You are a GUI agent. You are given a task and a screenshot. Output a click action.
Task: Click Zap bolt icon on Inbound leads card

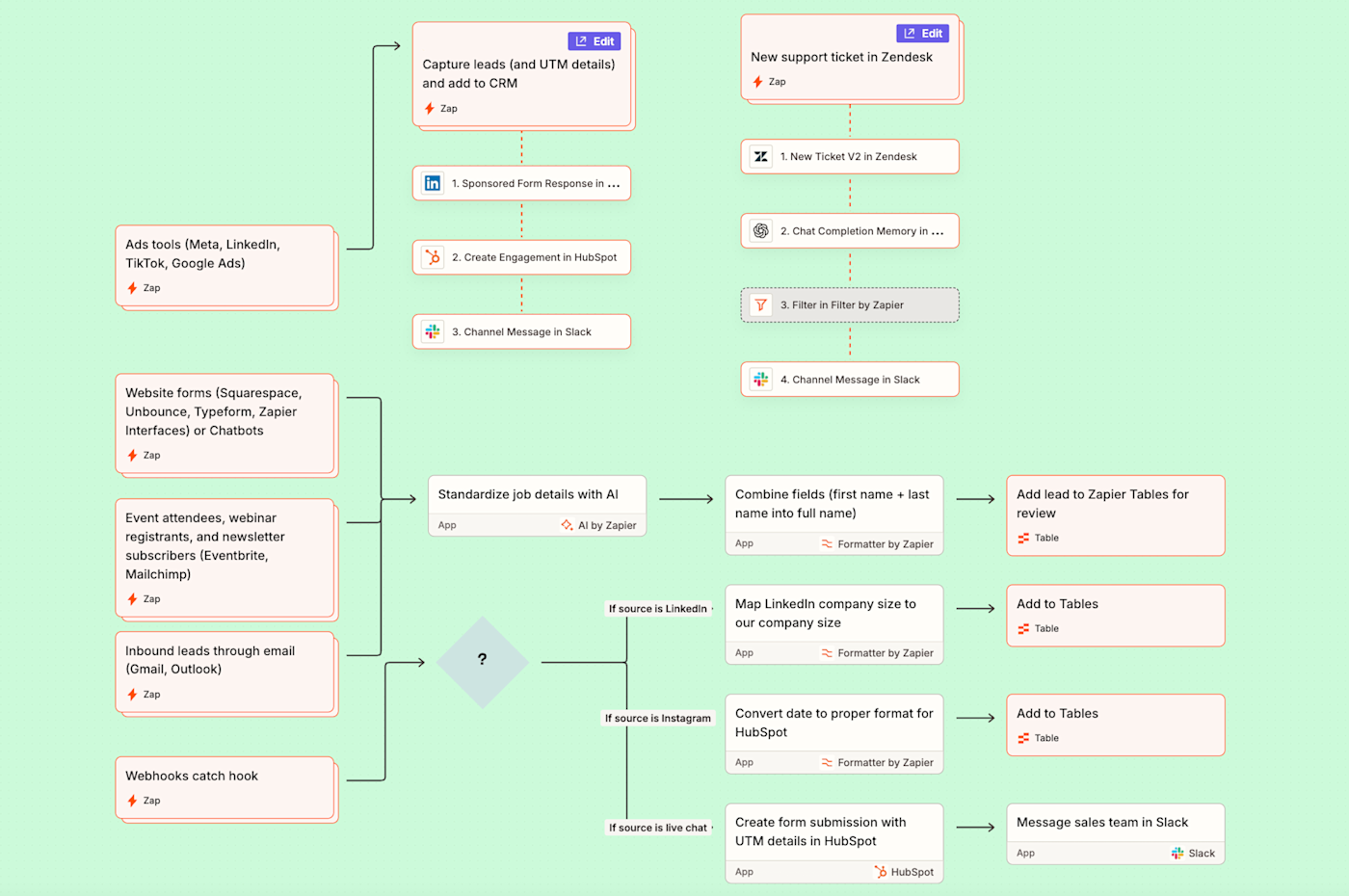(x=132, y=695)
